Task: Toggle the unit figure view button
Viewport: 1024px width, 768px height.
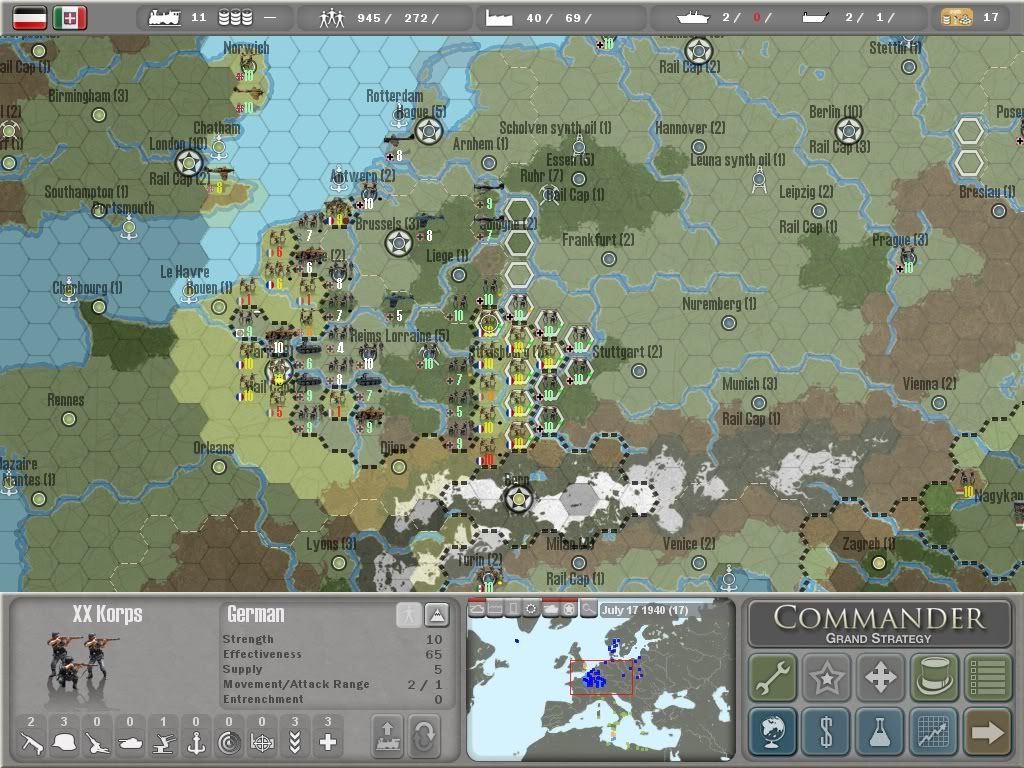Action: [409, 615]
